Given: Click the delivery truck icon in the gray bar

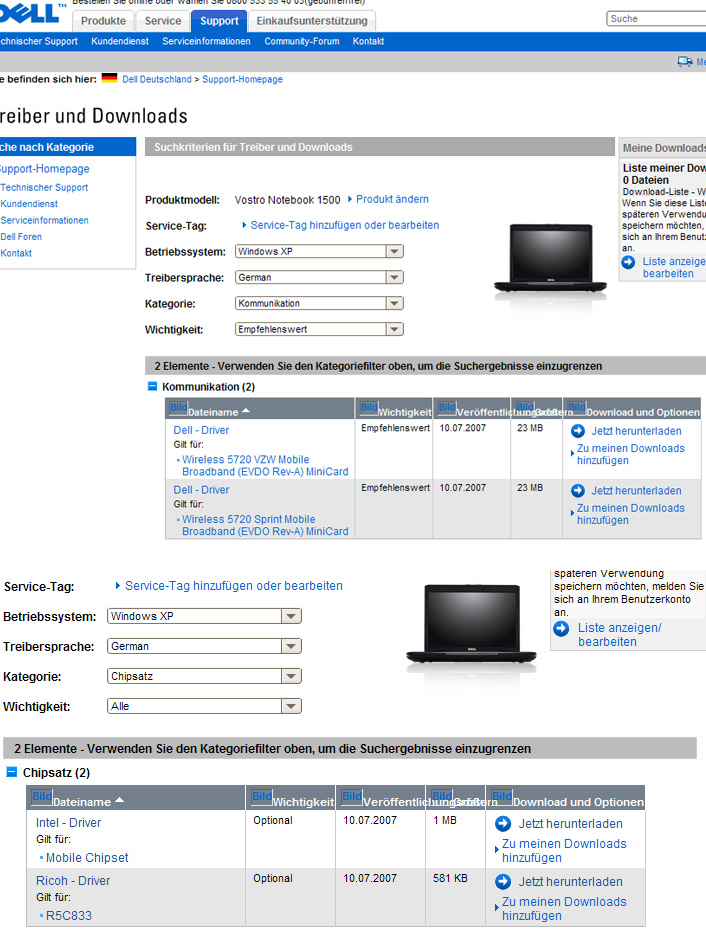Looking at the screenshot, I should click(x=685, y=61).
